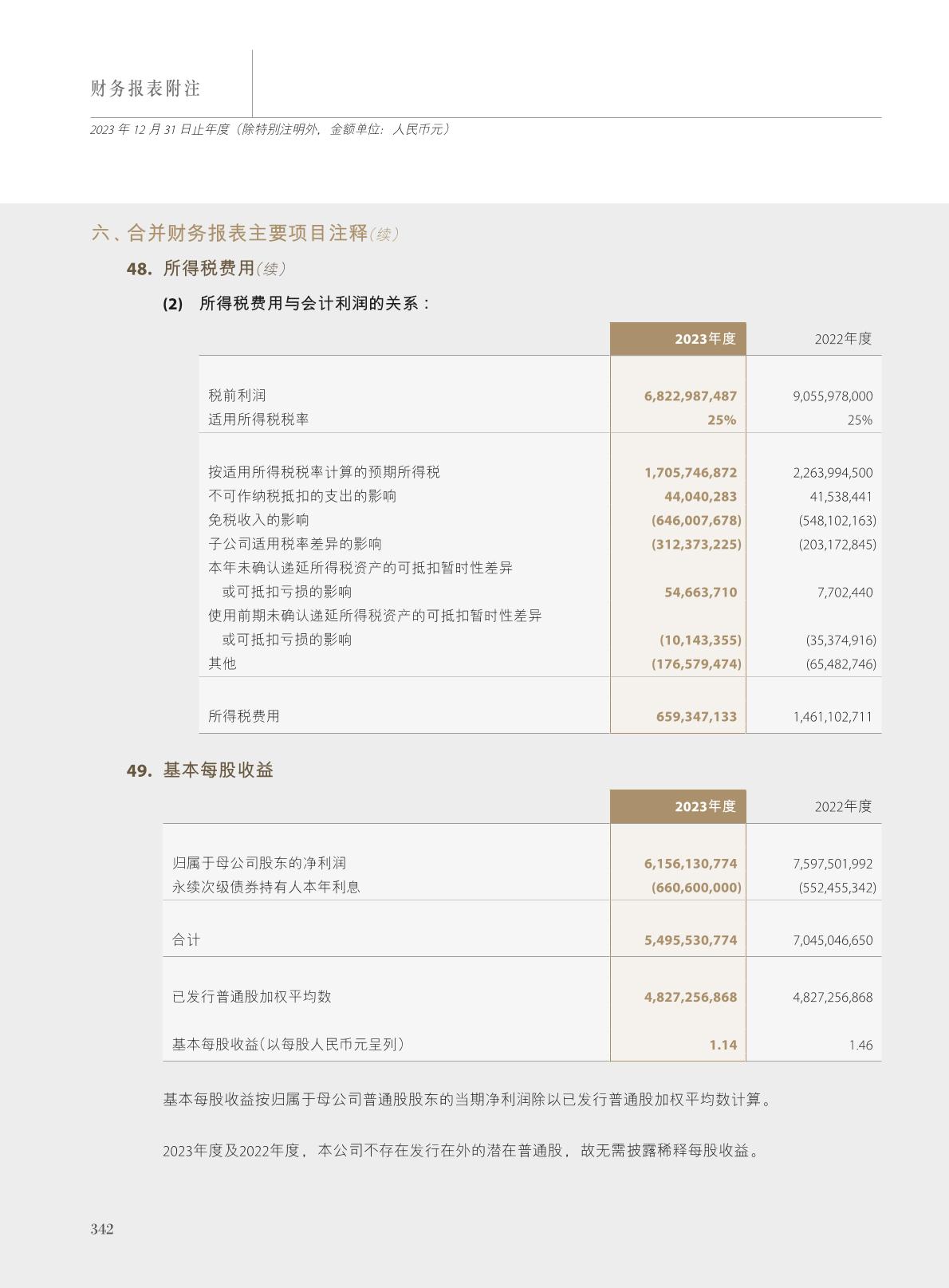Click the 2023 basic earnings per share 1.14
The height and width of the screenshot is (1288, 949).
pyautogui.click(x=723, y=1045)
